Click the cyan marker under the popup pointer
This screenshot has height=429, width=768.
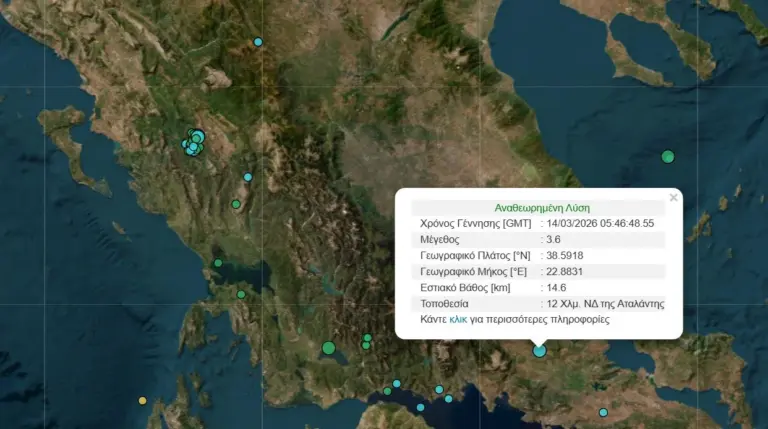pyautogui.click(x=540, y=351)
